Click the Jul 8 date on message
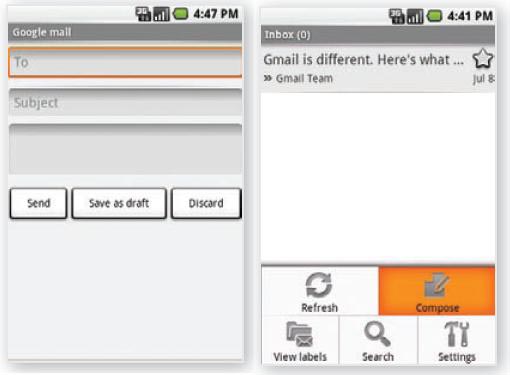This screenshot has width=510, height=375. click(x=483, y=79)
